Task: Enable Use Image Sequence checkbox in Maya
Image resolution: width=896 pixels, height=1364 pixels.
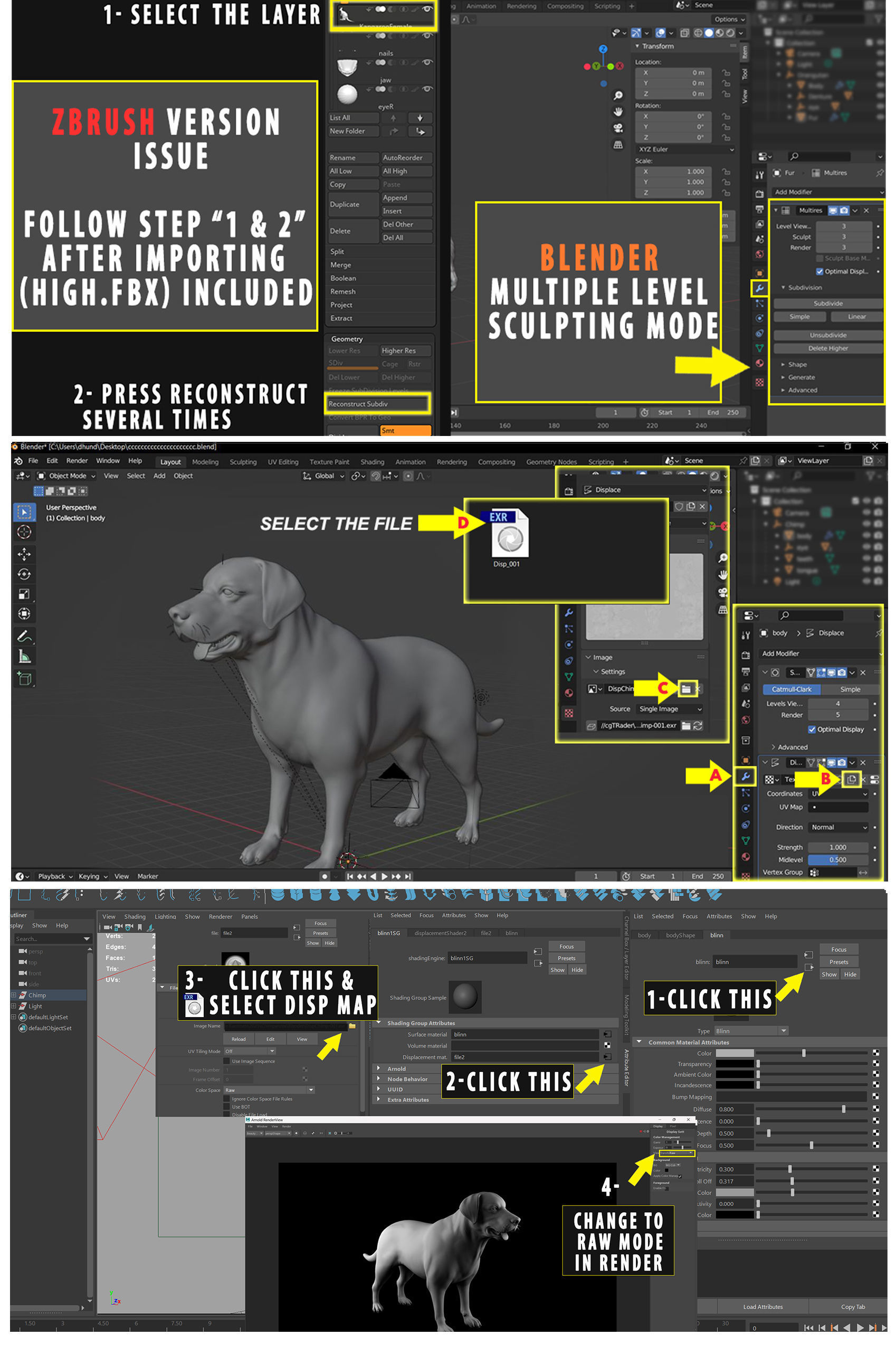Action: (x=227, y=1061)
